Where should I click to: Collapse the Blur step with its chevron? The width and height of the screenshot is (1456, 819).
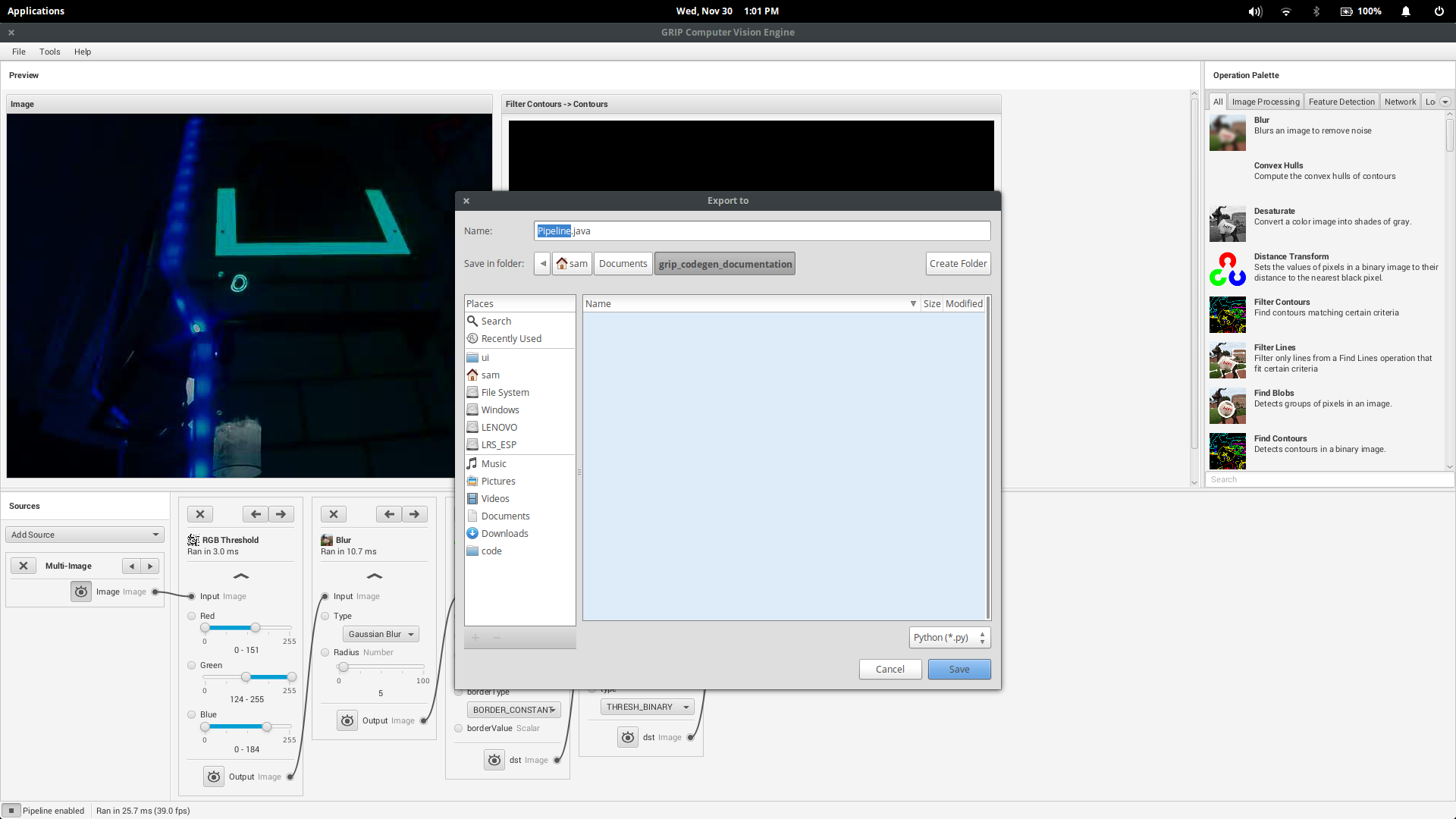pyautogui.click(x=374, y=576)
